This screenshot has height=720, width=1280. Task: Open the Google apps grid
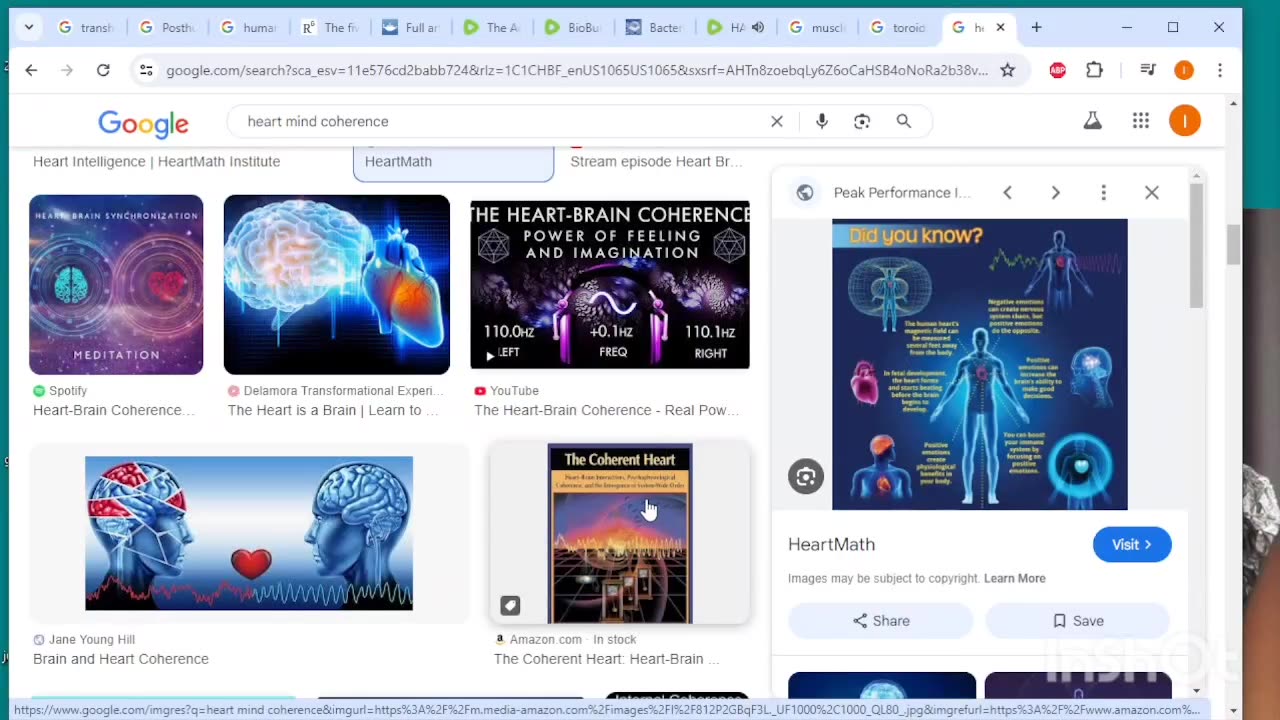pos(1141,121)
